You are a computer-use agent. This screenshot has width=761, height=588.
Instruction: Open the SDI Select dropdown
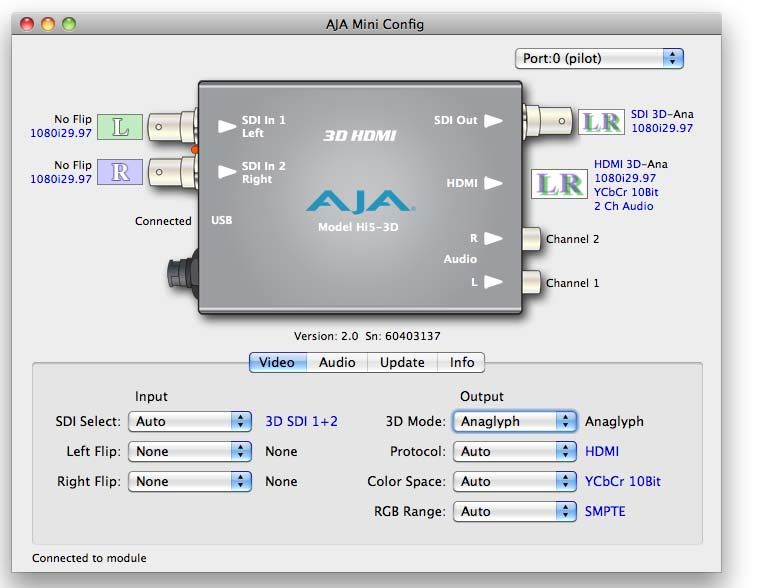click(x=190, y=421)
